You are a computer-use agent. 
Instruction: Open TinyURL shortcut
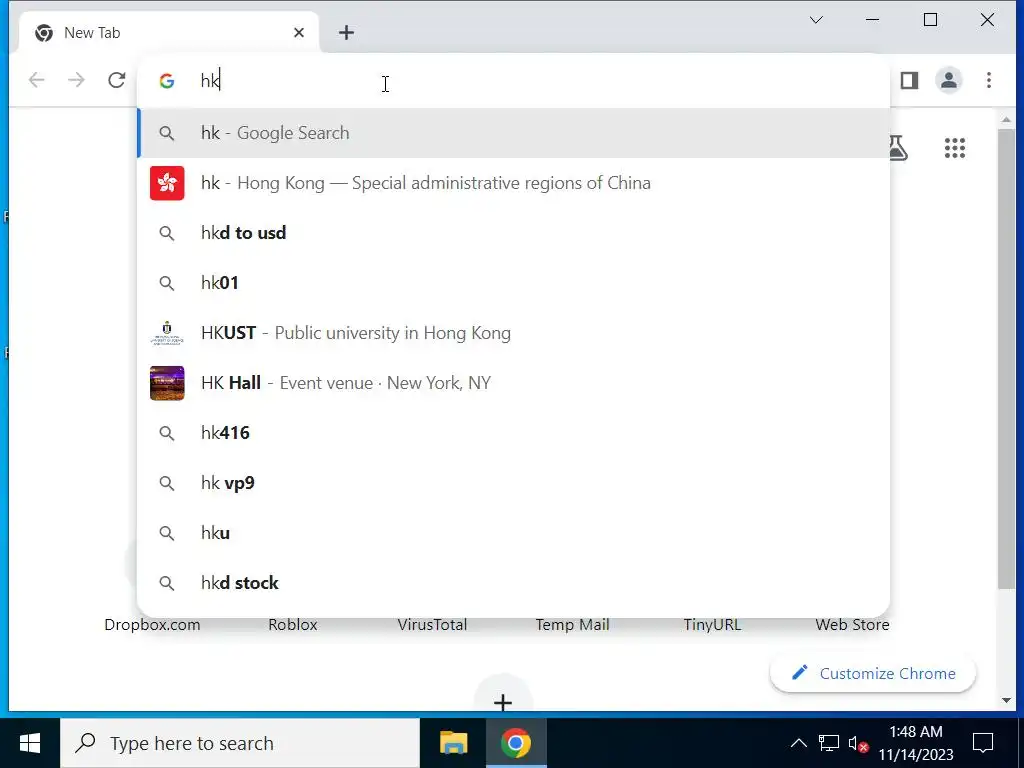(x=712, y=625)
